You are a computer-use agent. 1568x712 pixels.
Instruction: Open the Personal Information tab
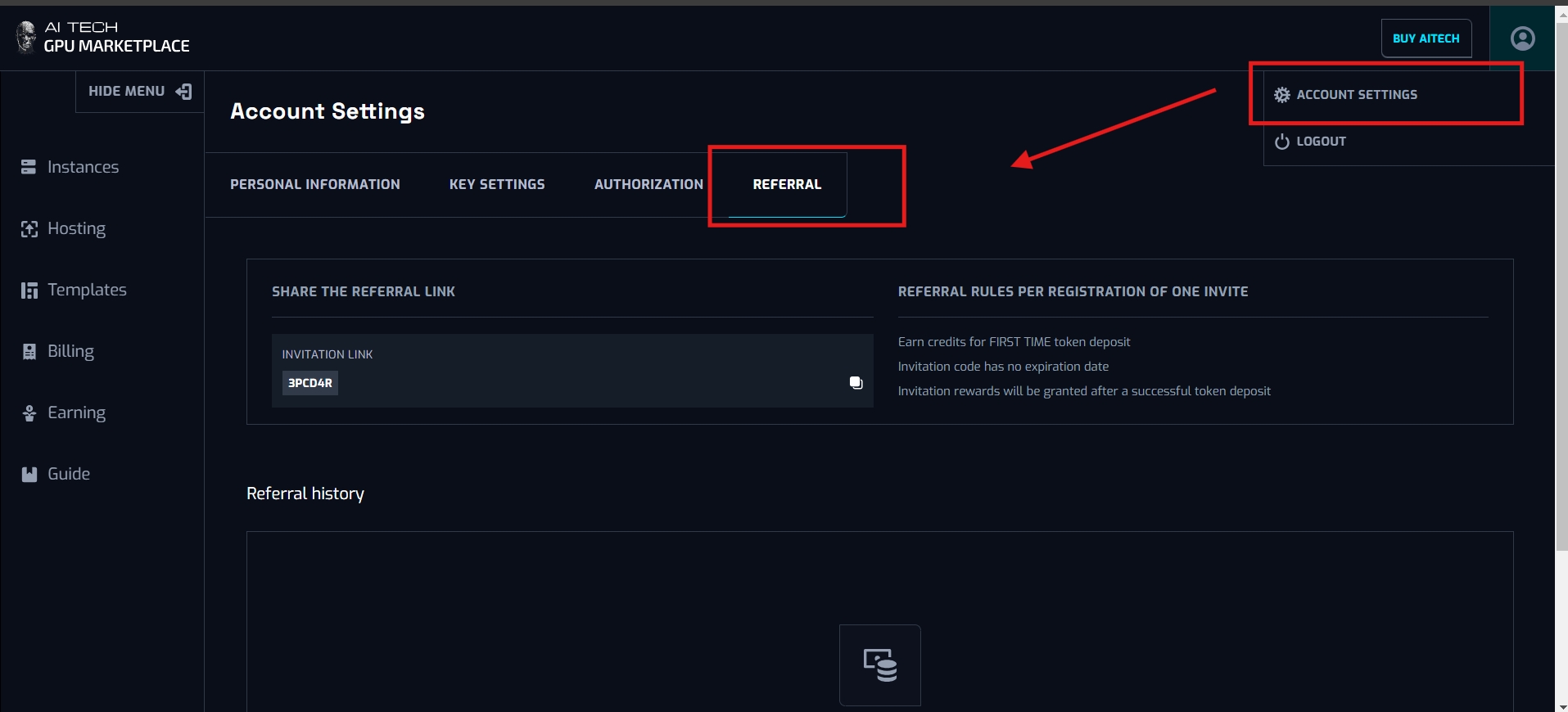(314, 185)
